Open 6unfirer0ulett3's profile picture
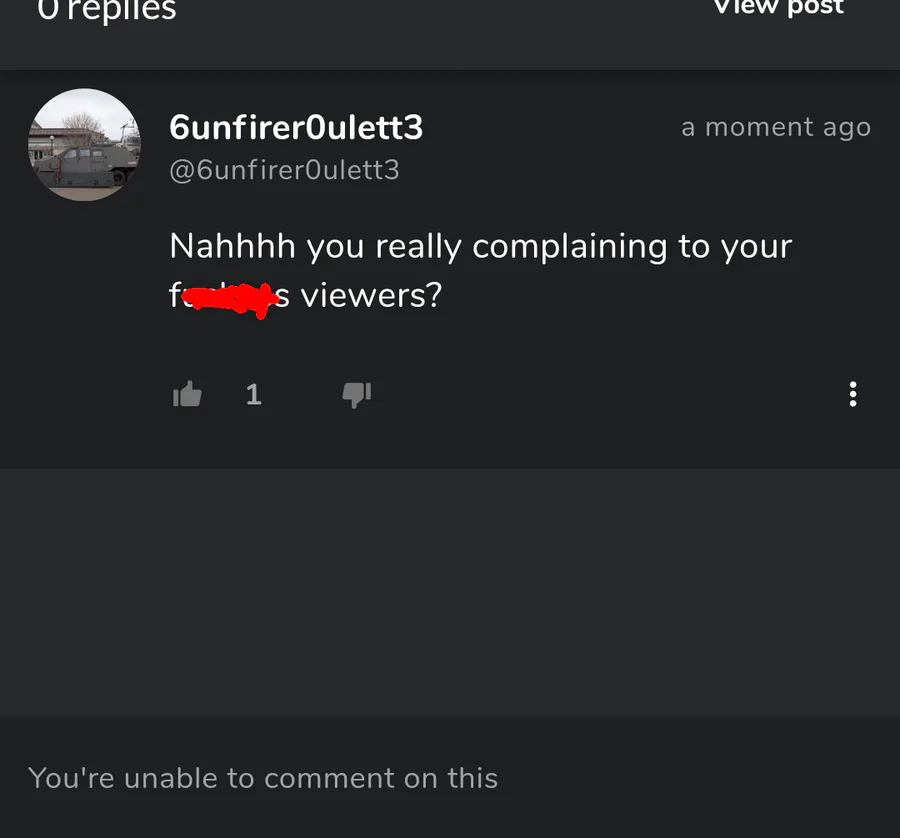The image size is (900, 838). [x=84, y=145]
